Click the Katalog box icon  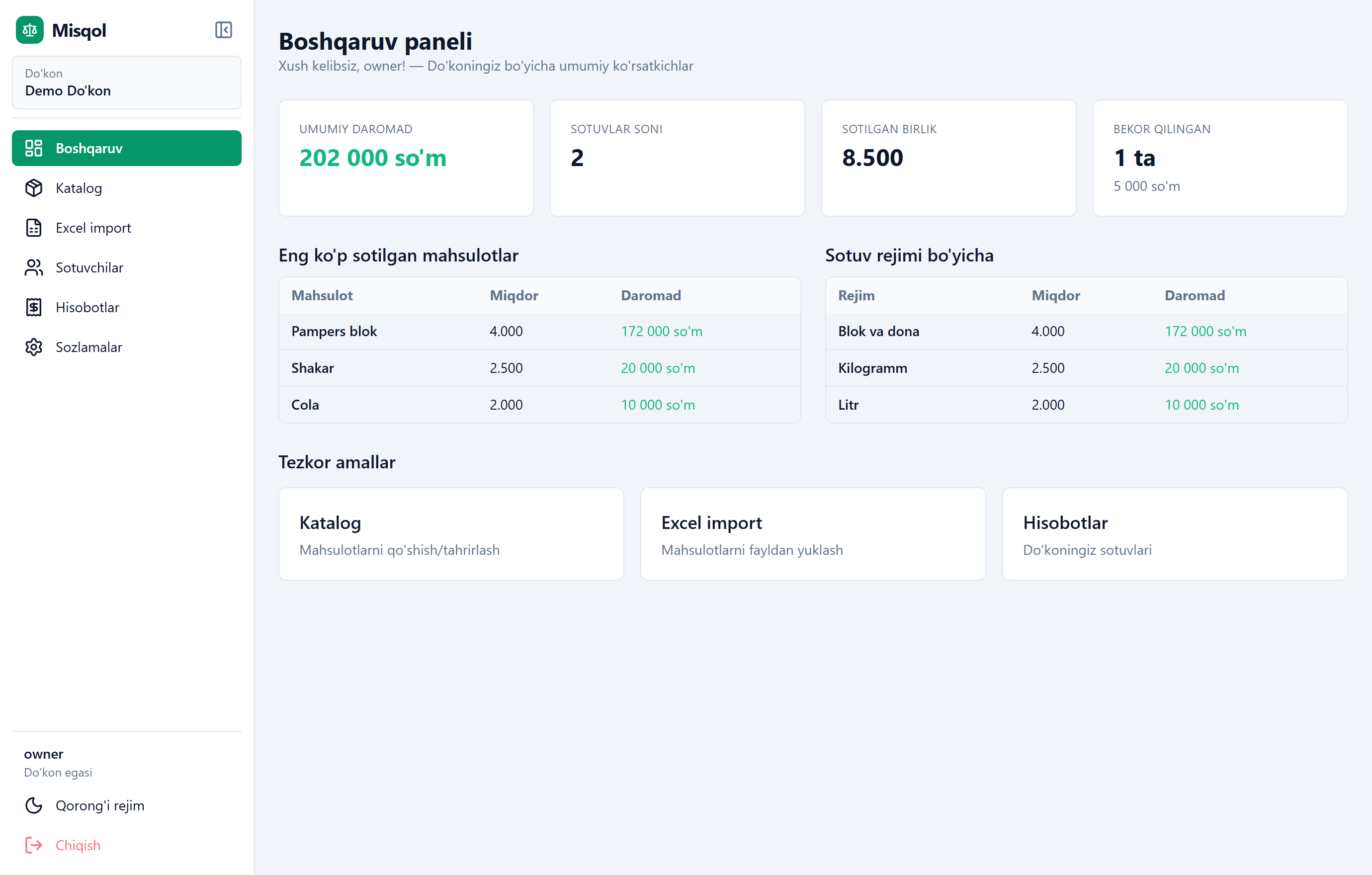coord(34,188)
